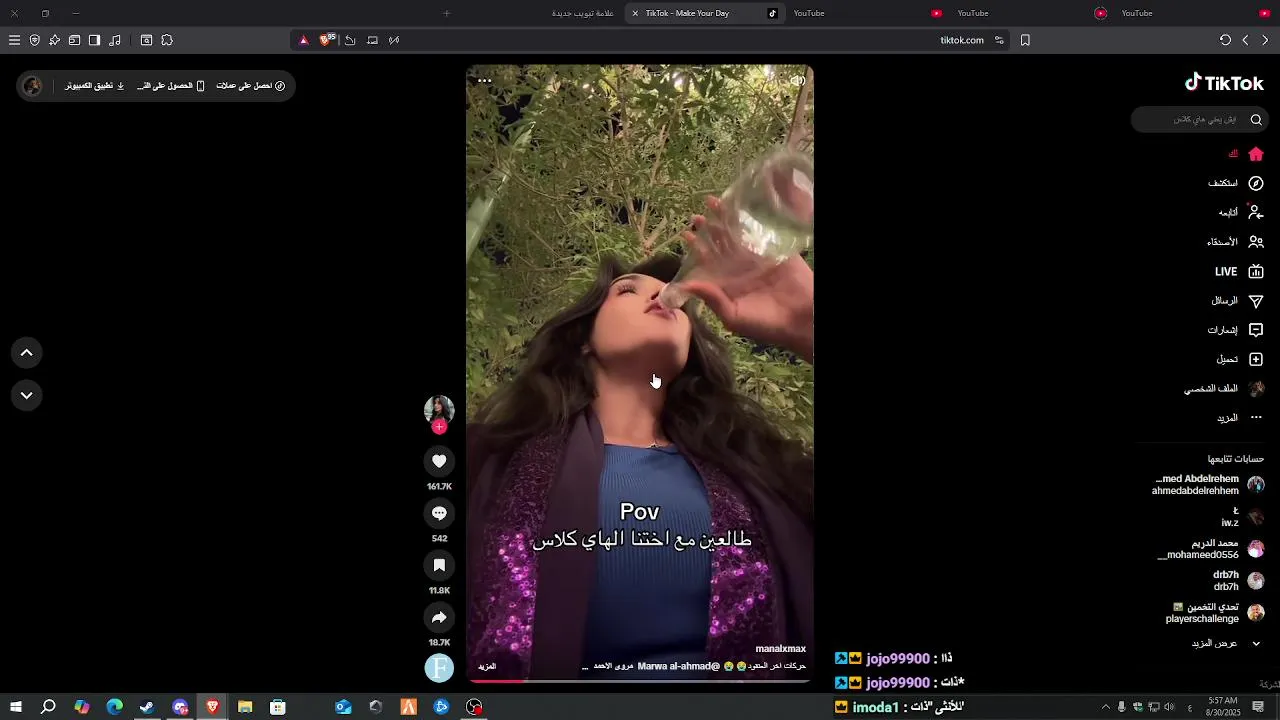Open Friends (الأصدقاء) in the sidebar
This screenshot has height=720, width=1280.
(1235, 242)
